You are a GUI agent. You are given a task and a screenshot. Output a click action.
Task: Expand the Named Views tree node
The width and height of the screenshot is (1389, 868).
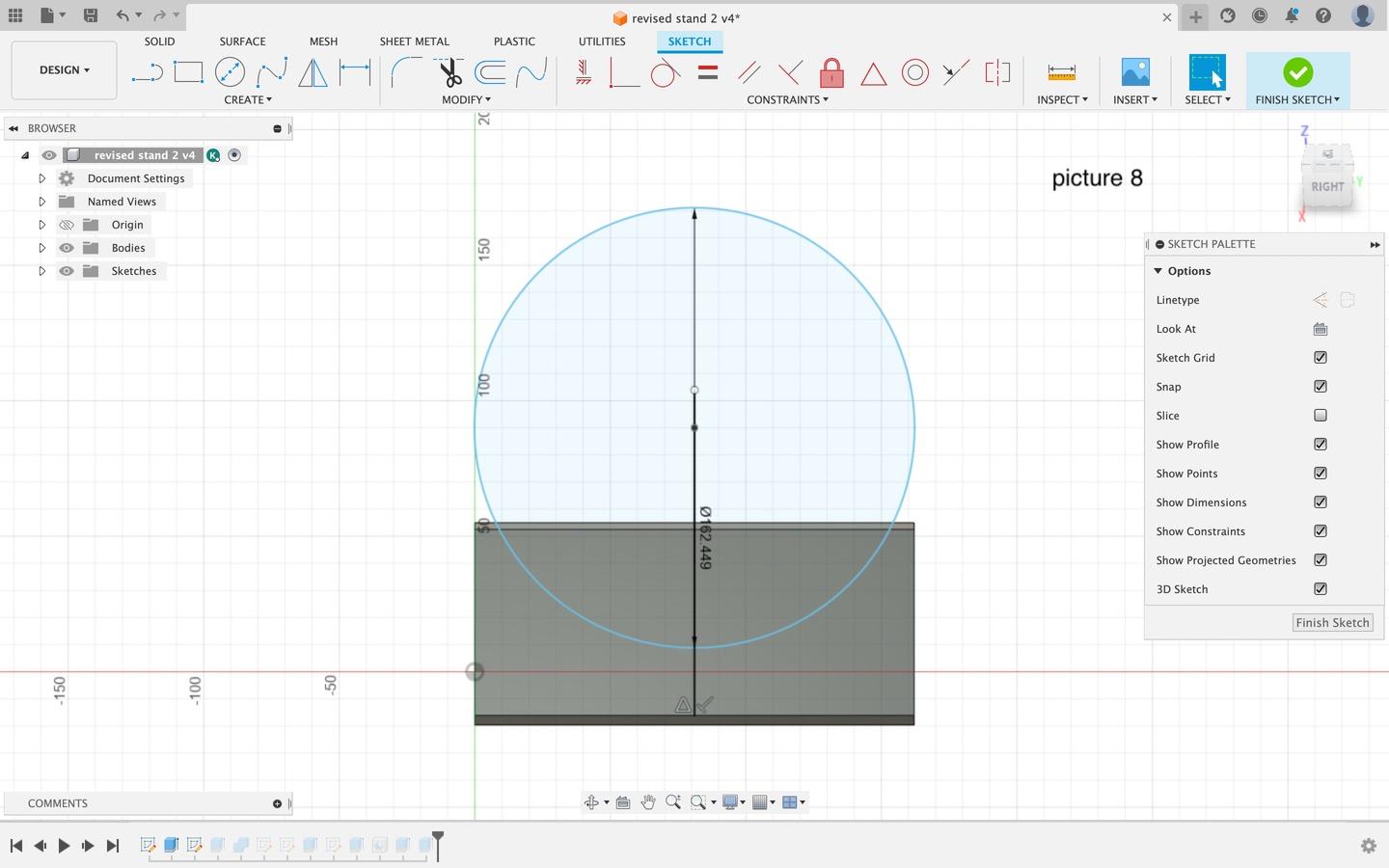coord(41,202)
